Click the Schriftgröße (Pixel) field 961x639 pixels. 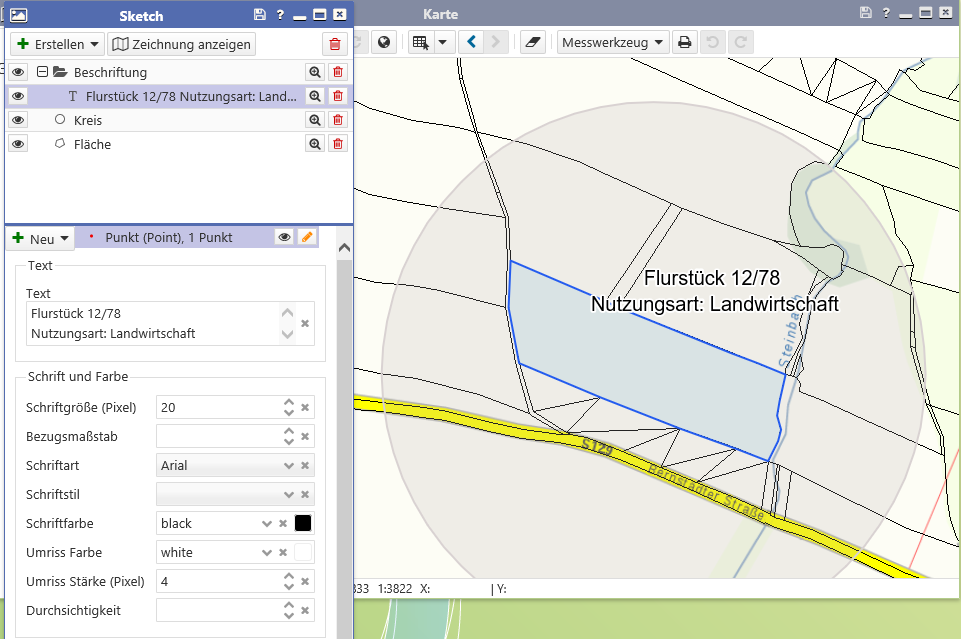pos(235,407)
